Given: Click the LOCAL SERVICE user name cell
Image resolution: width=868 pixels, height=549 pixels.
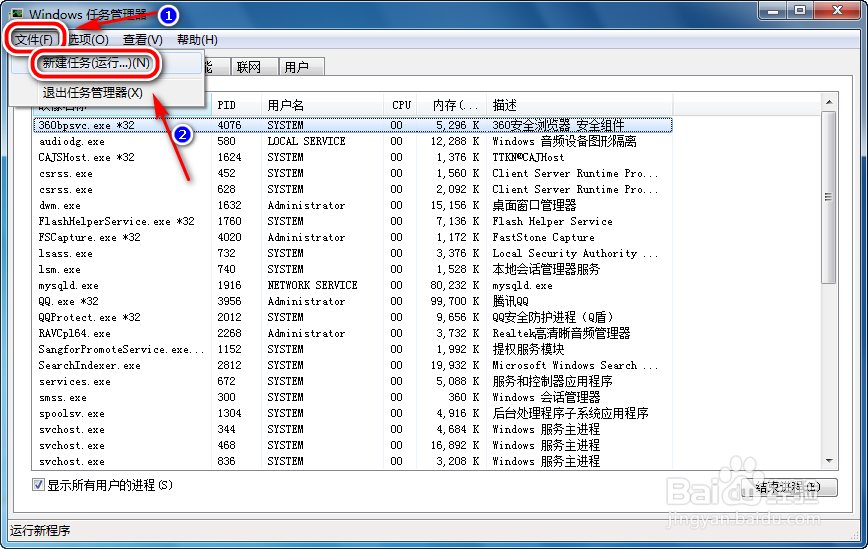Looking at the screenshot, I should coord(306,141).
